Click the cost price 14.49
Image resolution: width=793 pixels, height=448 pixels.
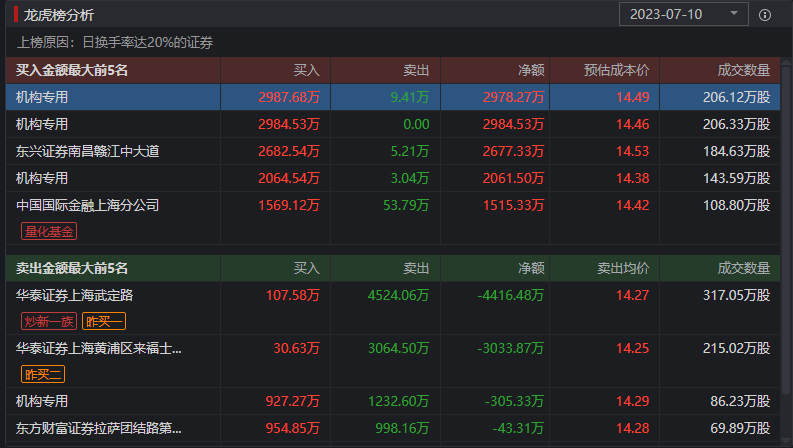point(633,97)
